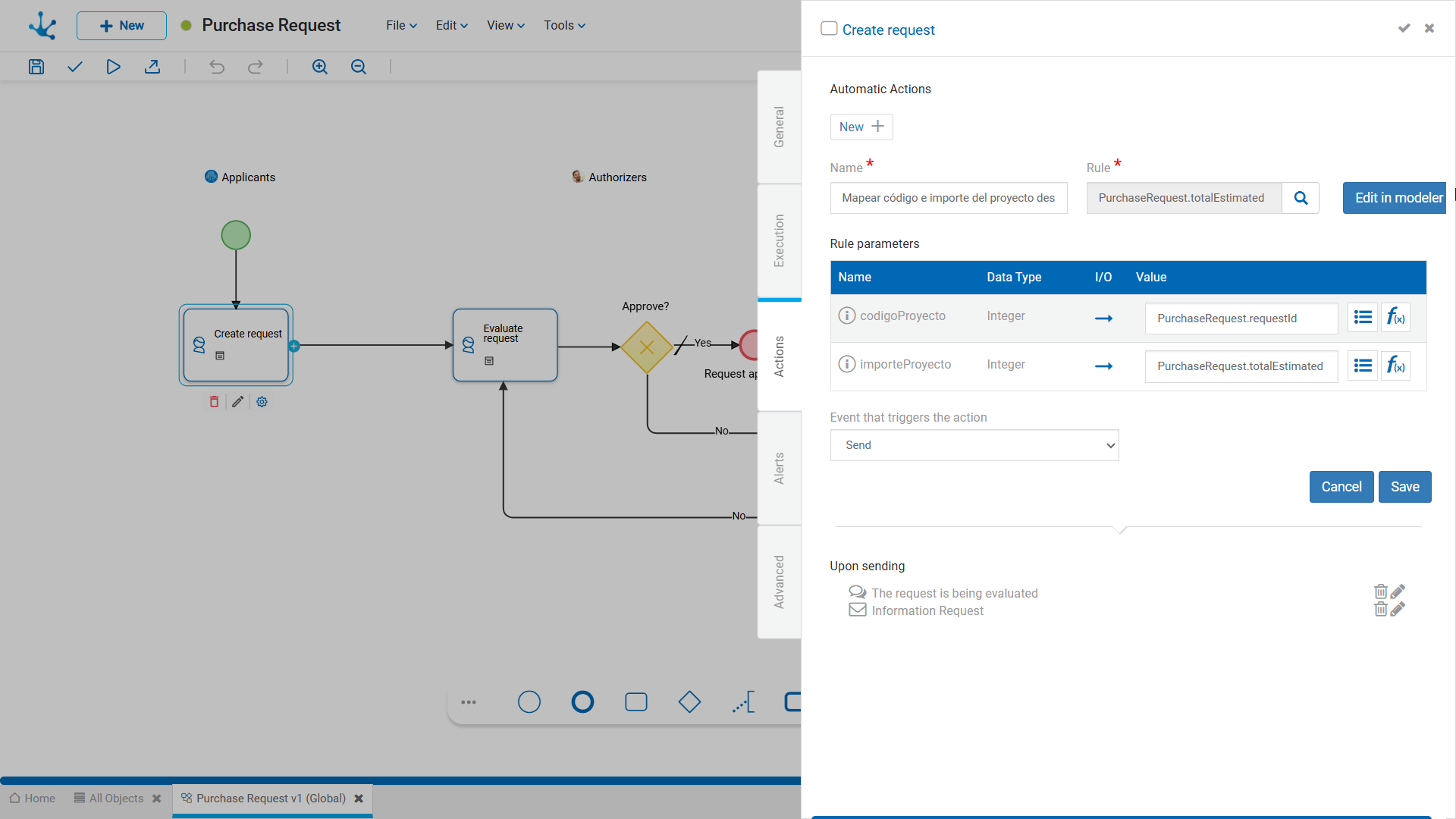Image resolution: width=1456 pixels, height=819 pixels.
Task: Open list picker for importeProyecto value
Action: [x=1363, y=366]
